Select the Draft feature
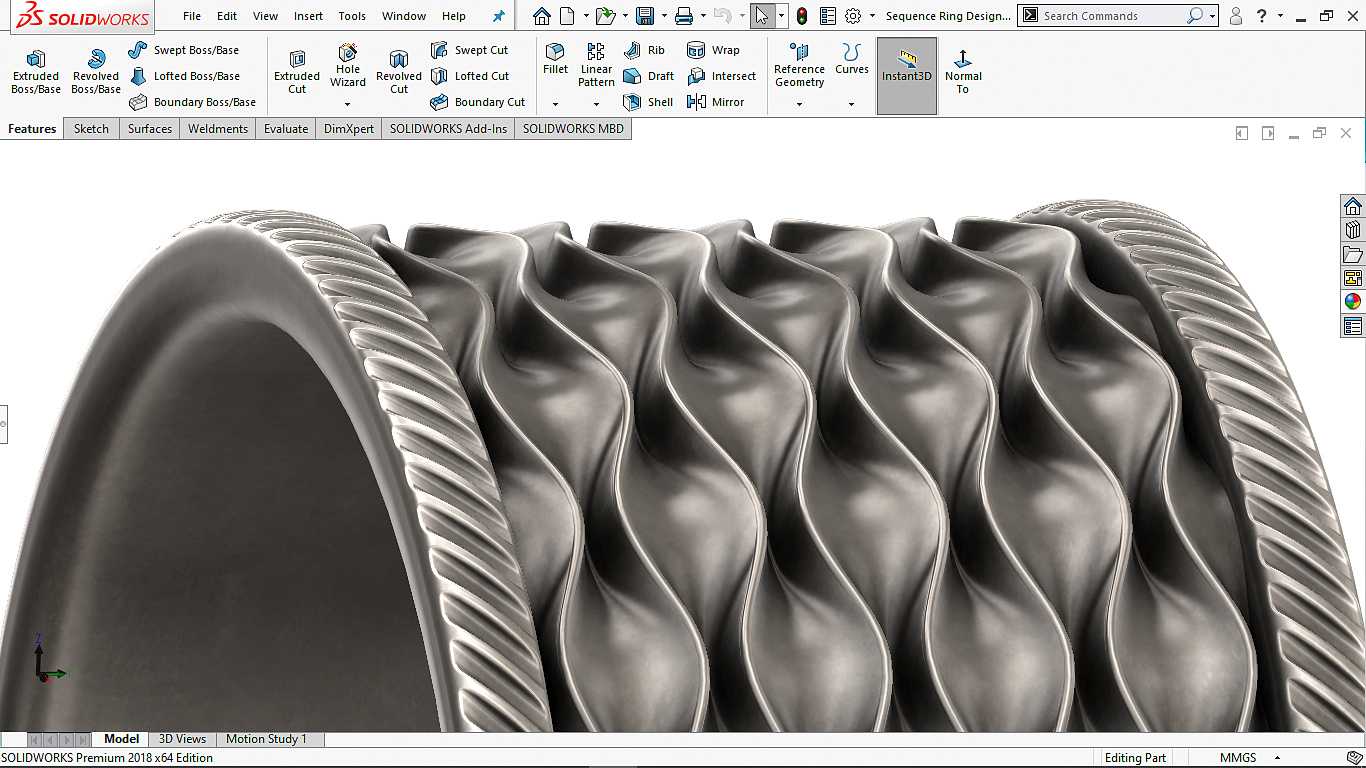Image resolution: width=1366 pixels, height=768 pixels. pos(648,76)
